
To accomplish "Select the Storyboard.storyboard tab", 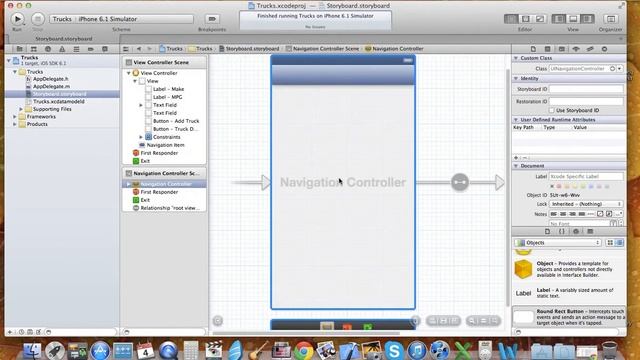I will tap(64, 39).
